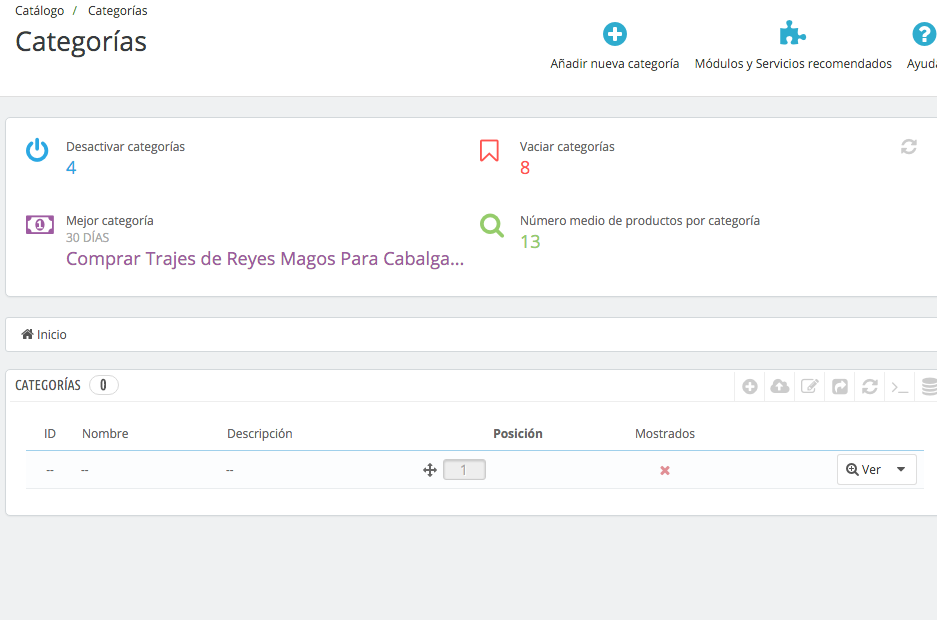Toggle the Mostrados red cross status

tap(665, 471)
